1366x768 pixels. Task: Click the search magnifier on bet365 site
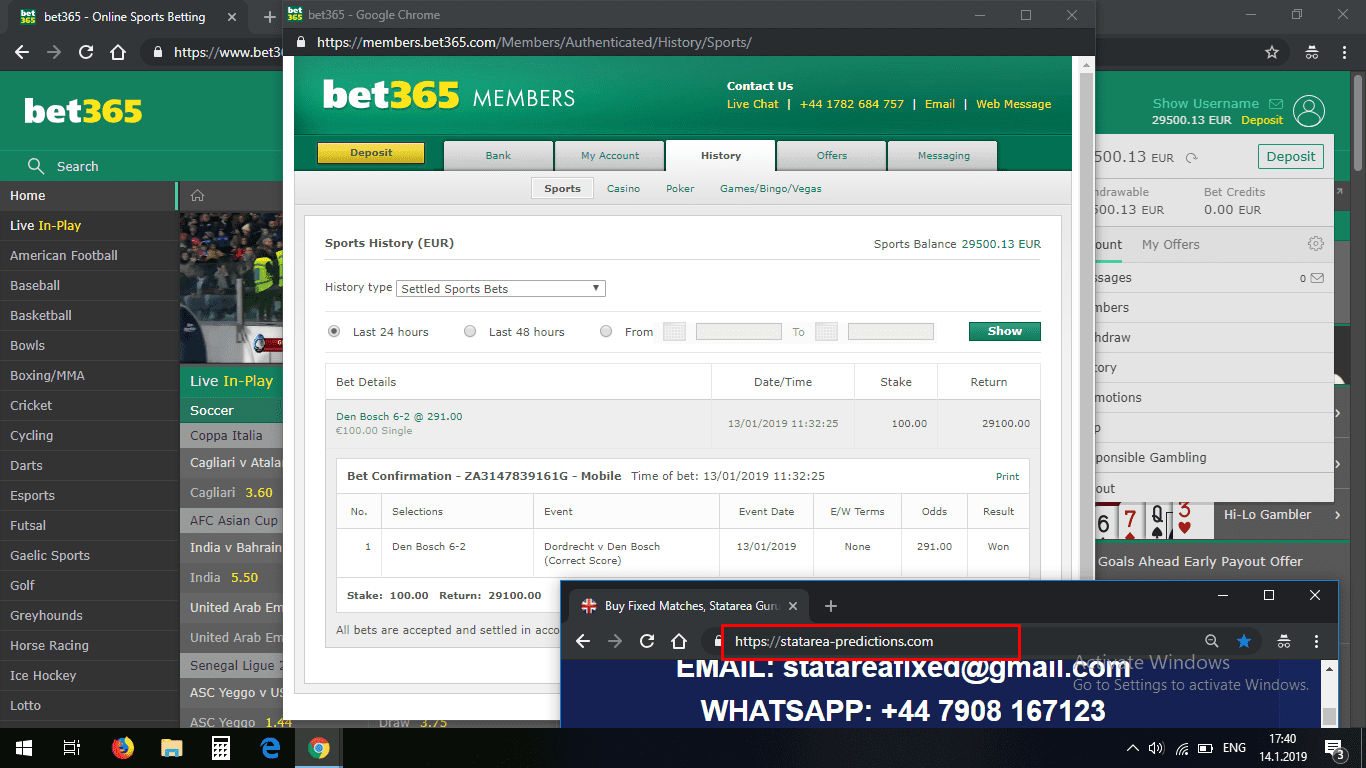pos(36,166)
